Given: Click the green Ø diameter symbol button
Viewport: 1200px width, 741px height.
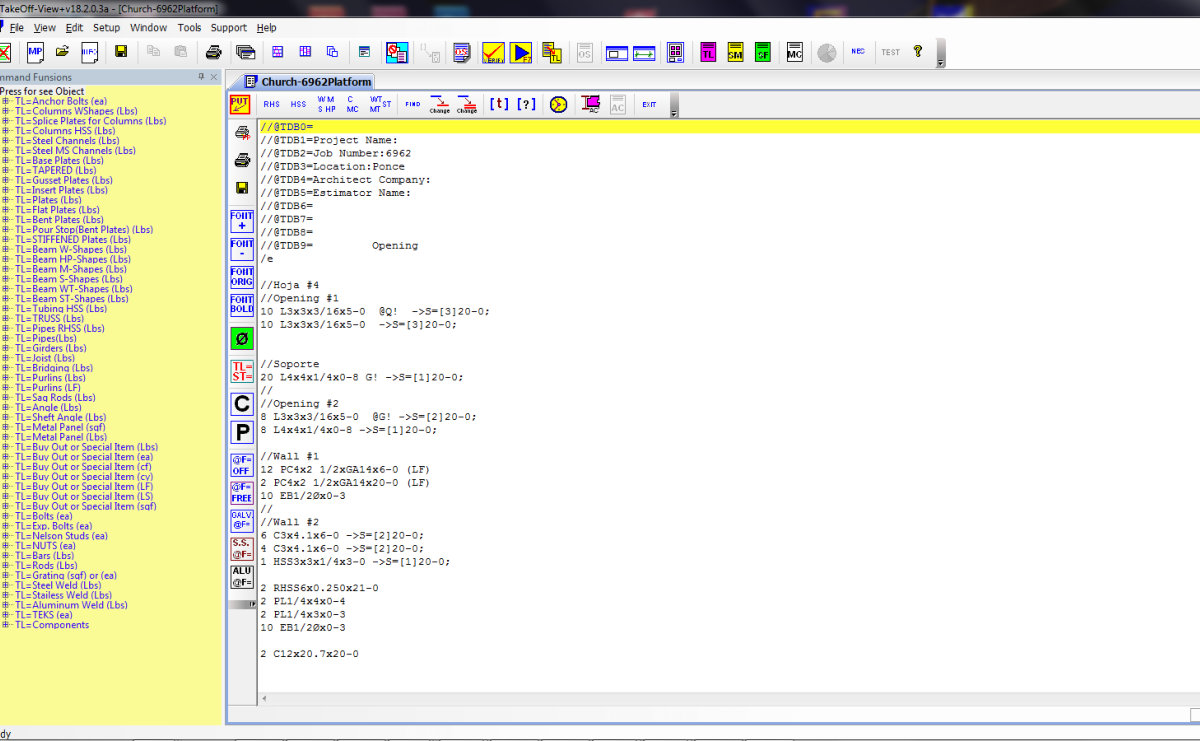Looking at the screenshot, I should point(242,338).
